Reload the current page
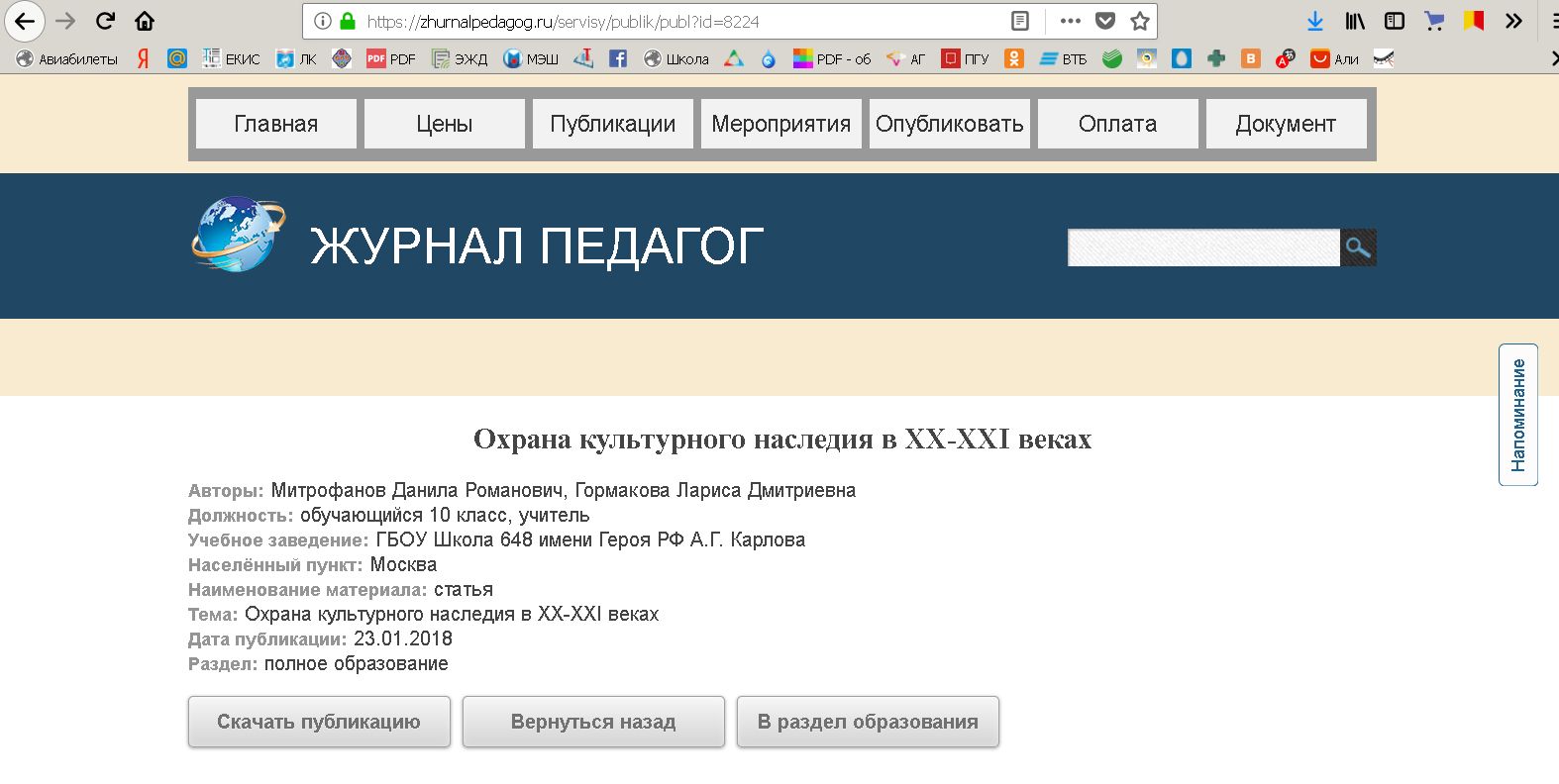The width and height of the screenshot is (1559, 784). coord(105,21)
